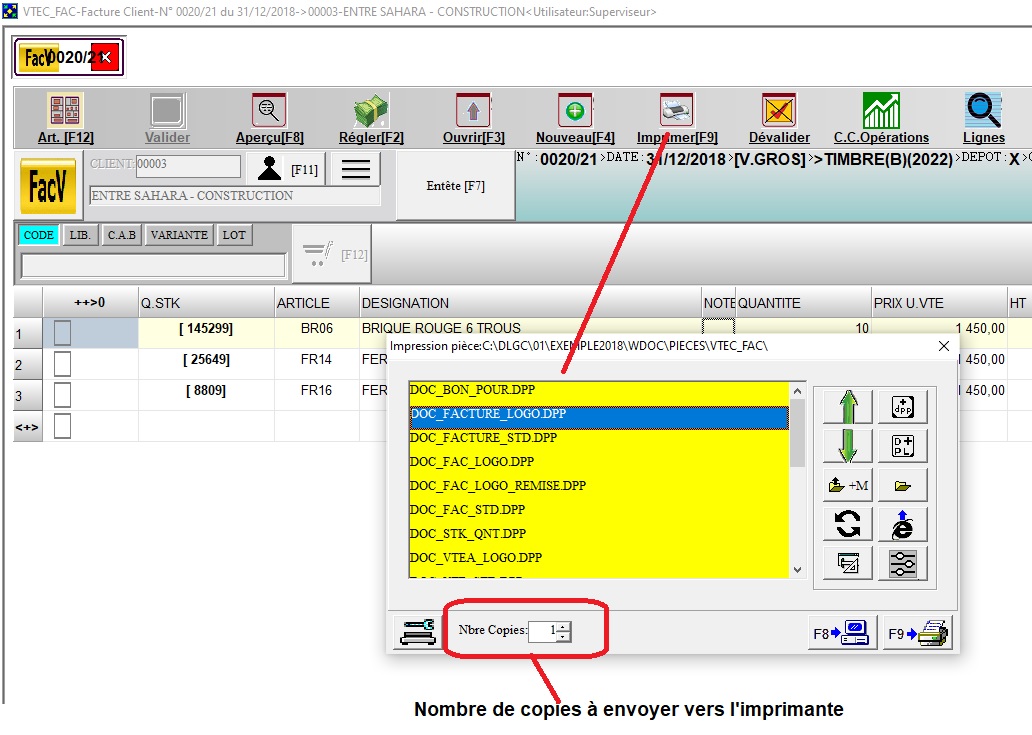
Task: Increase Nbre Copies with up arrow
Action: [x=563, y=626]
